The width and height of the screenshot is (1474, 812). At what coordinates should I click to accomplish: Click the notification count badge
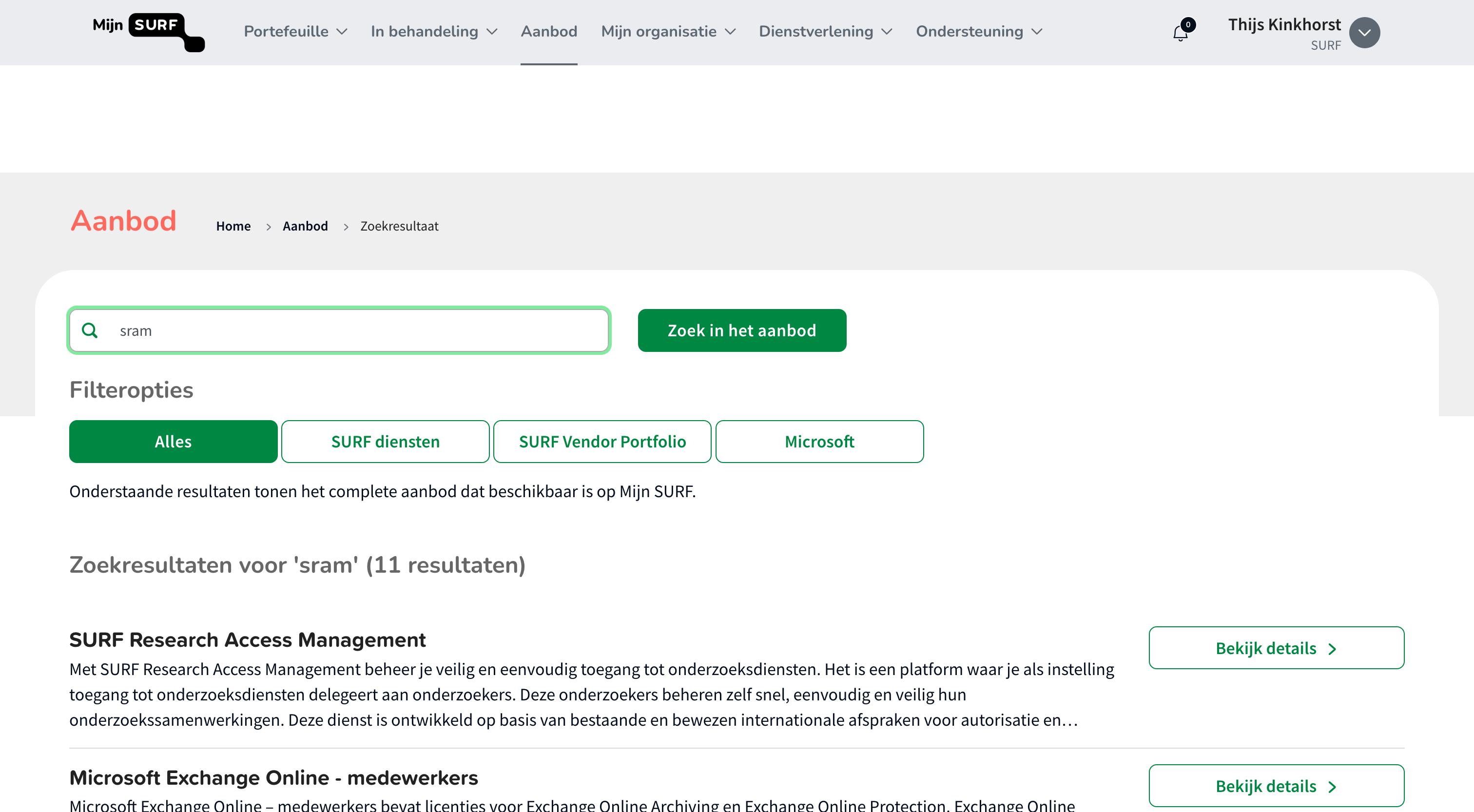(x=1188, y=24)
